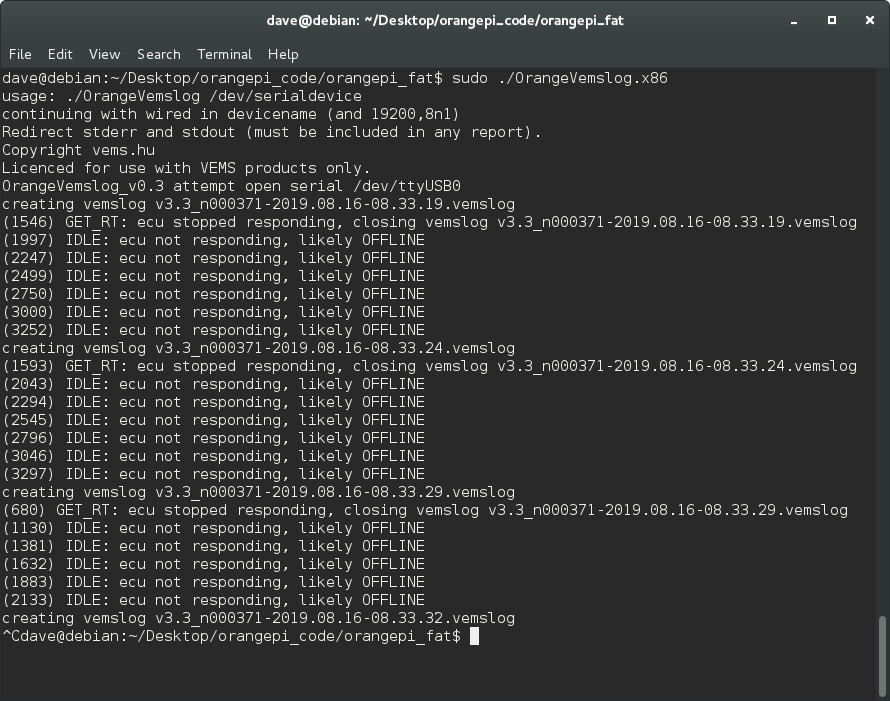
Task: Click the (1546) GET_RT line
Action: coord(429,223)
